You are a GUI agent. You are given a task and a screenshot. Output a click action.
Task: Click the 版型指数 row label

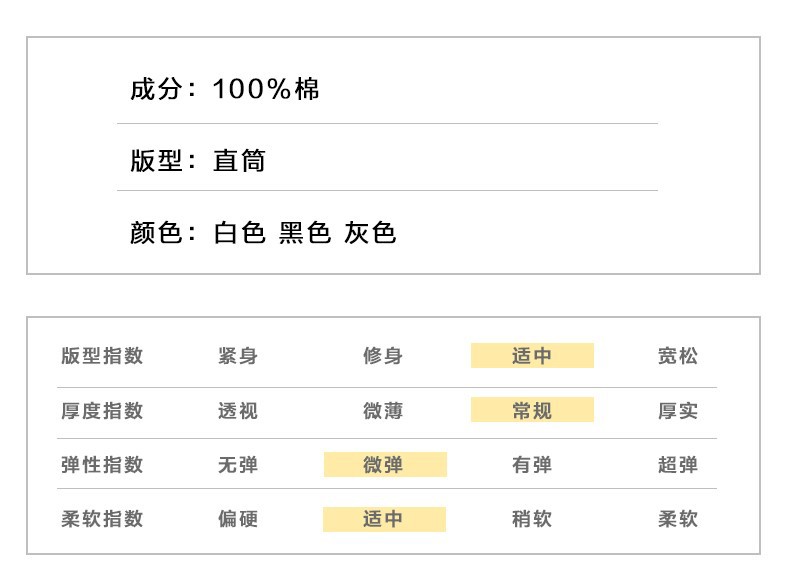102,356
